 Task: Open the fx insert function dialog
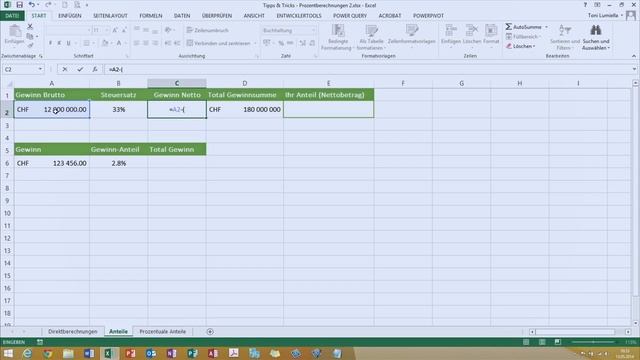point(95,69)
